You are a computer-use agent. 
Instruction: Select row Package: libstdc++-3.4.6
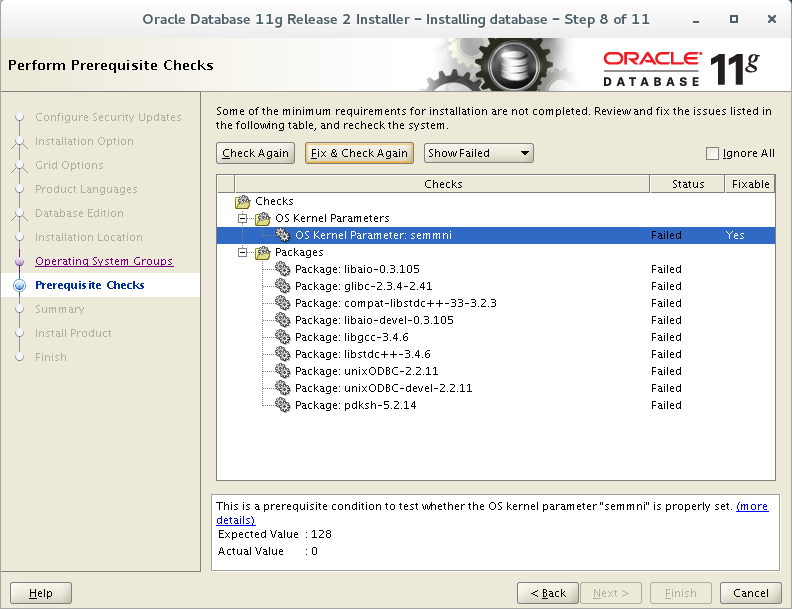(496, 354)
